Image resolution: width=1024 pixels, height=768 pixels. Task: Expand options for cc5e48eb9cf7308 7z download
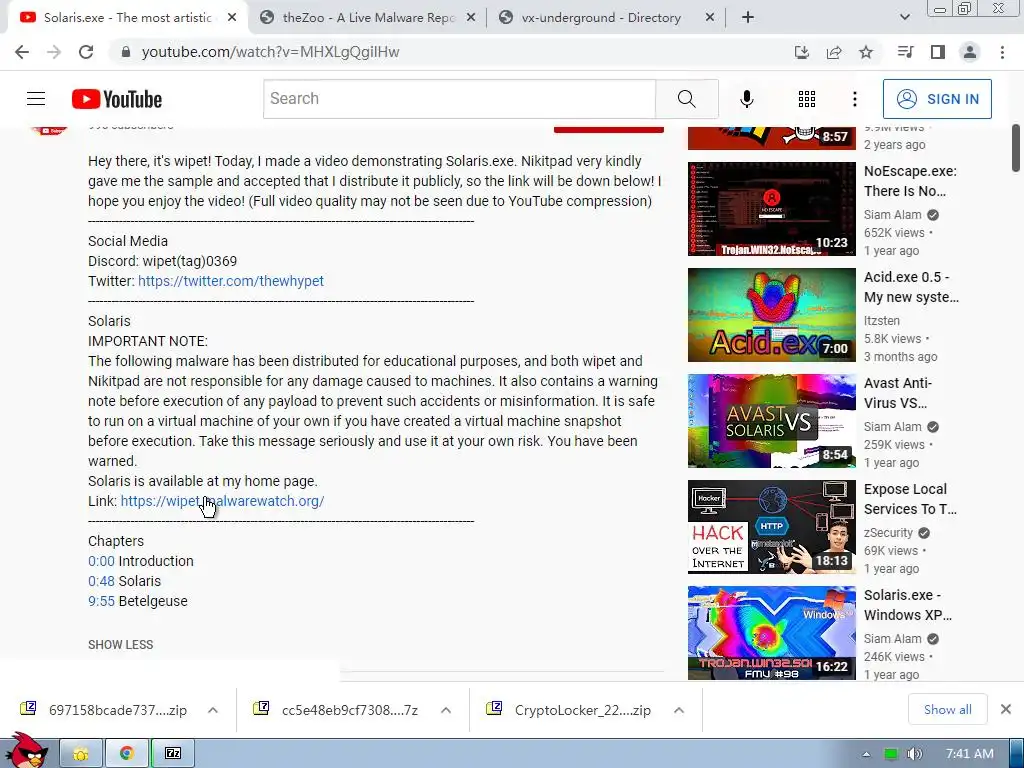(446, 710)
